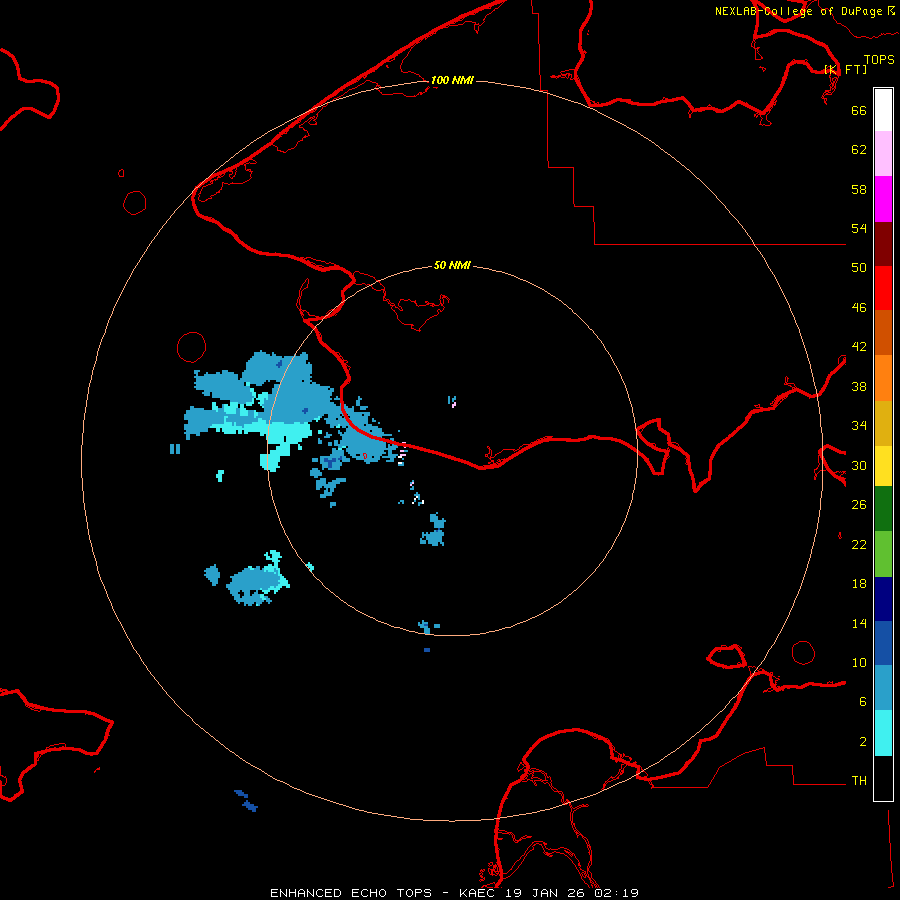Pick the dark orange legend swatch
900x900 pixels.
point(883,333)
